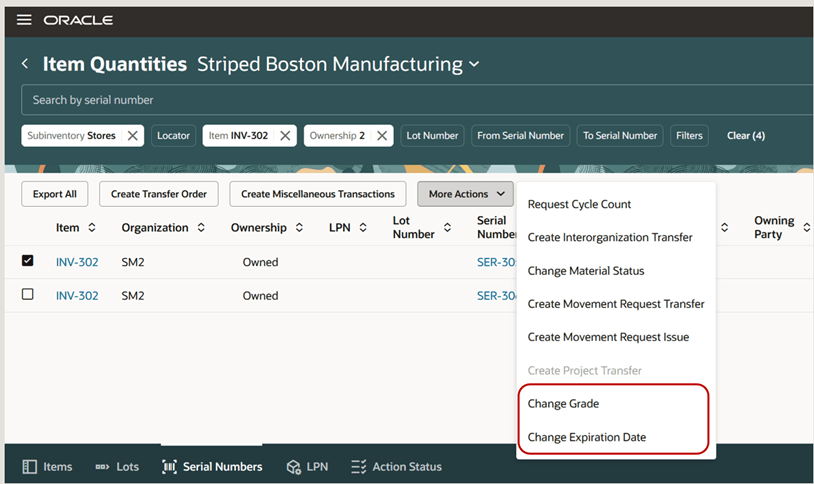Sort by the Ownership column

[299, 227]
